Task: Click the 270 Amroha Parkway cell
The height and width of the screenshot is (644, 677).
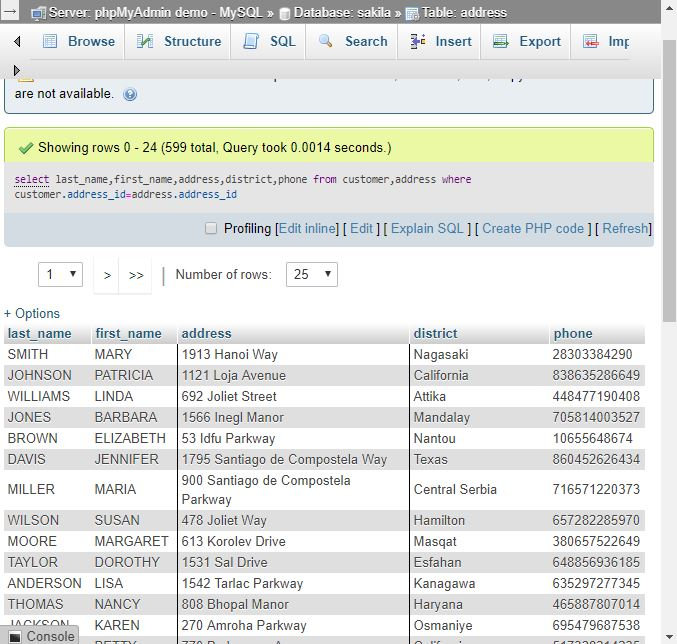Action: (x=293, y=625)
